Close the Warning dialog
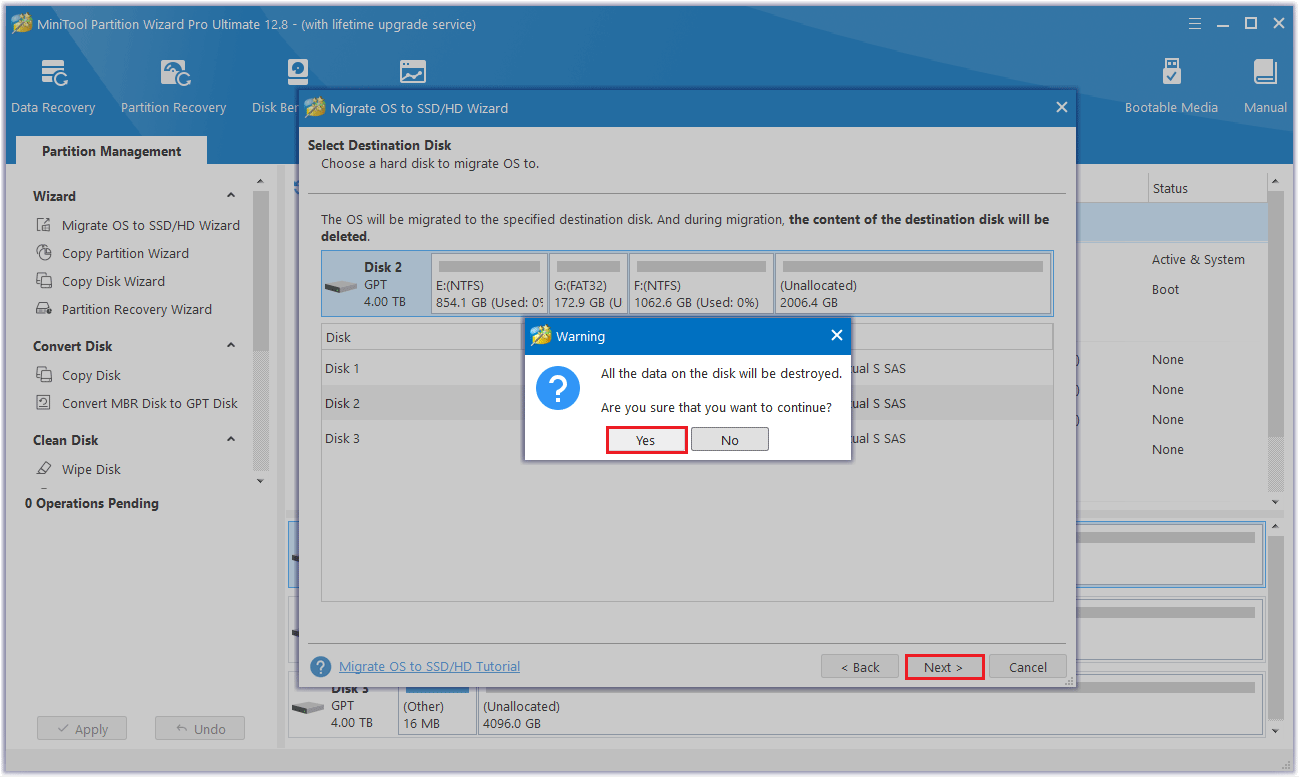 837,336
